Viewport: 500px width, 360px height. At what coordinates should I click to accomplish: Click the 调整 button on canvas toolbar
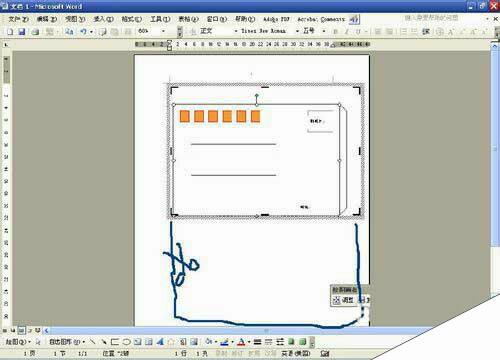coord(344,300)
